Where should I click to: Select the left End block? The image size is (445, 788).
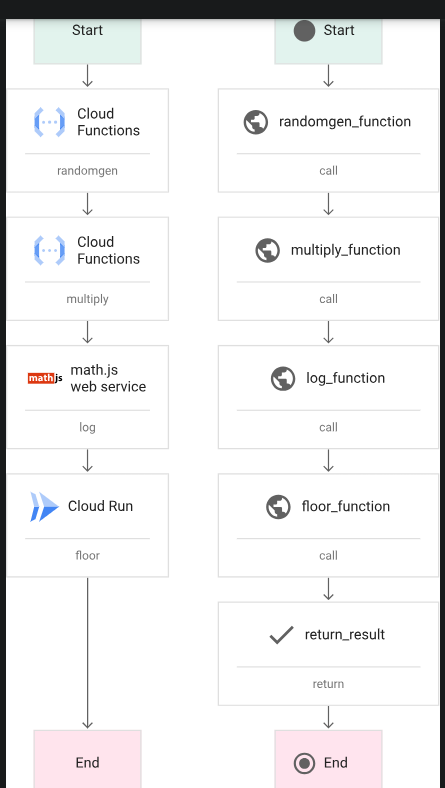pyautogui.click(x=87, y=759)
